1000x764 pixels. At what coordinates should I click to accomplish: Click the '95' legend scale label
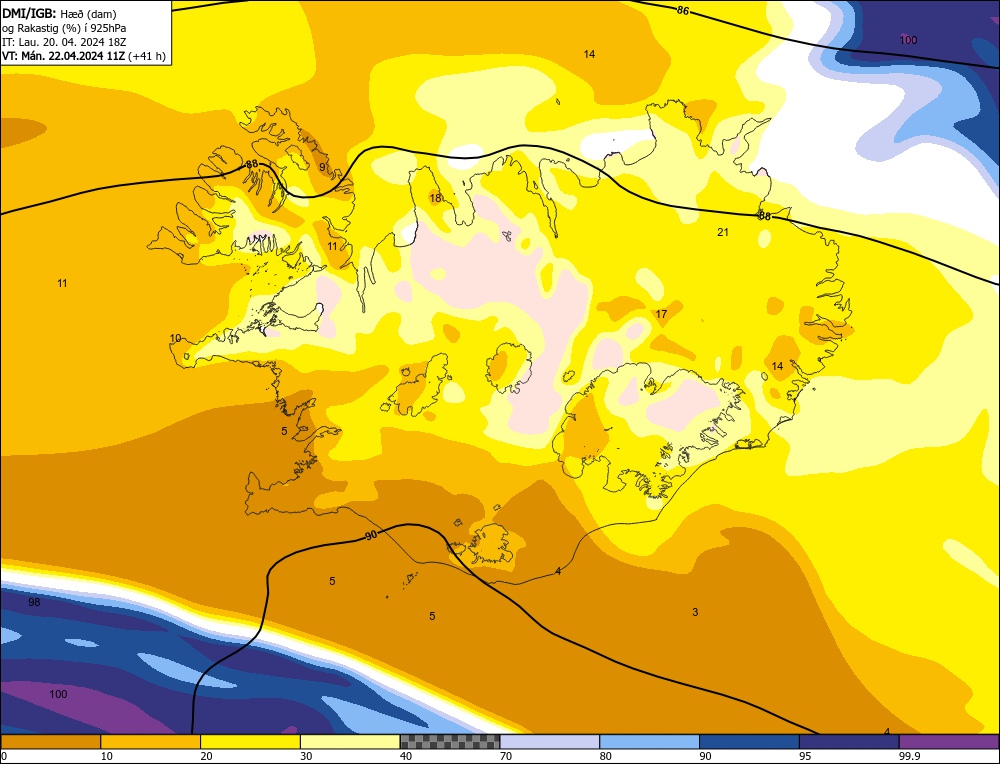pos(805,756)
